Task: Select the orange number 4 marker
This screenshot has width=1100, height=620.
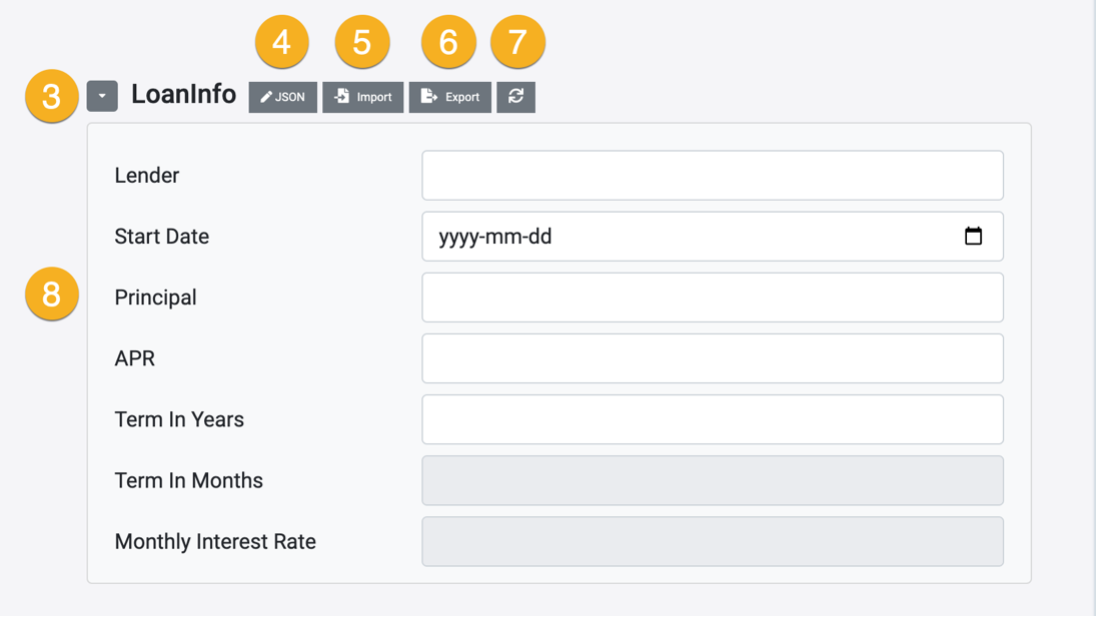Action: point(282,43)
